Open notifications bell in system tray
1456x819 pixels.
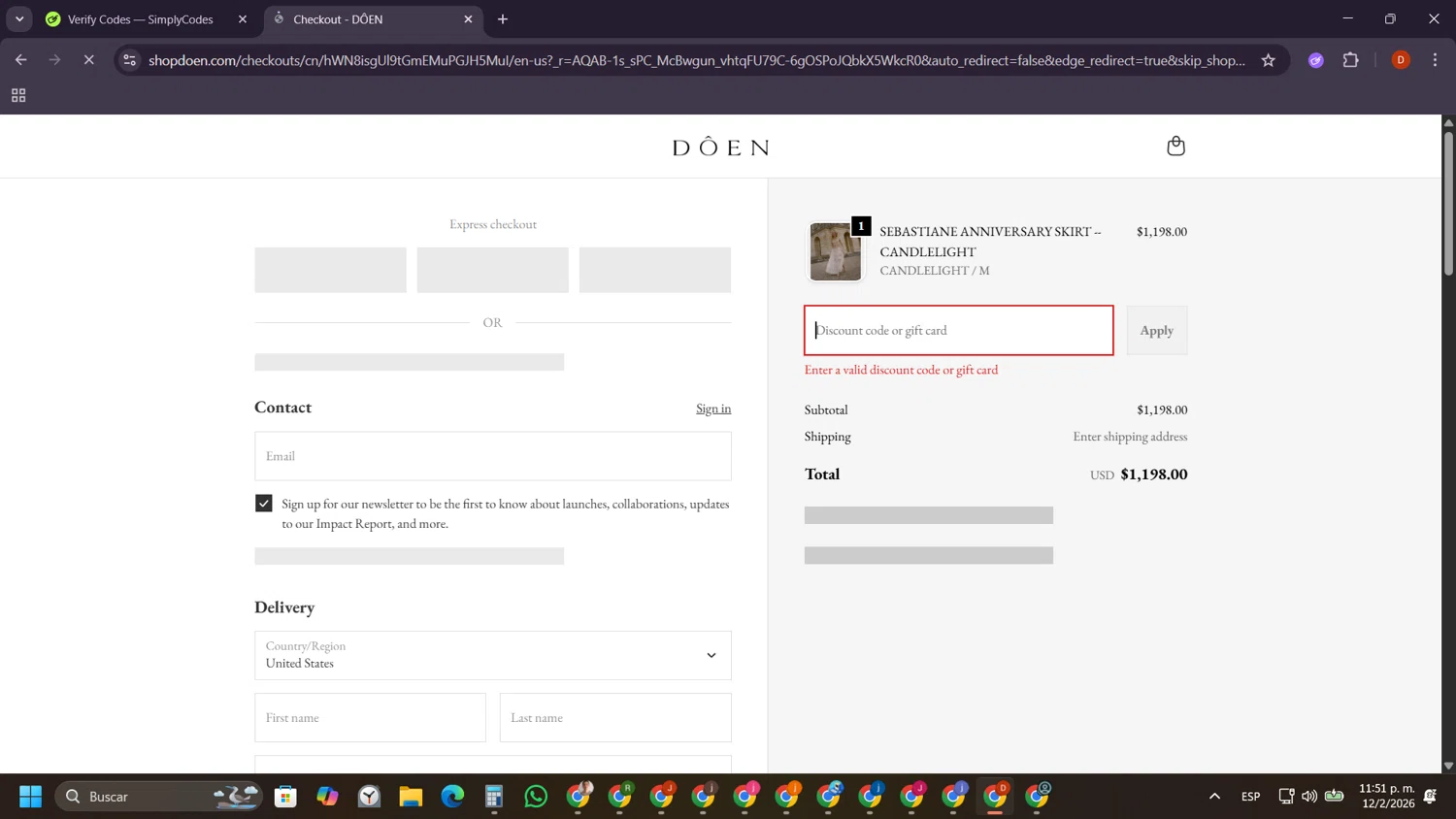(1430, 797)
